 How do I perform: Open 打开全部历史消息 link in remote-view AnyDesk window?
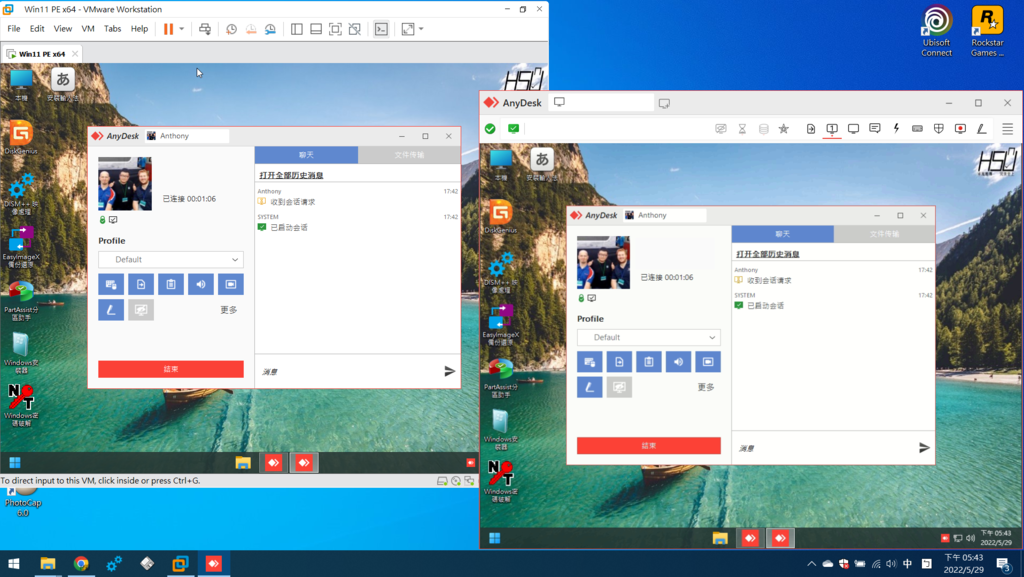768,254
